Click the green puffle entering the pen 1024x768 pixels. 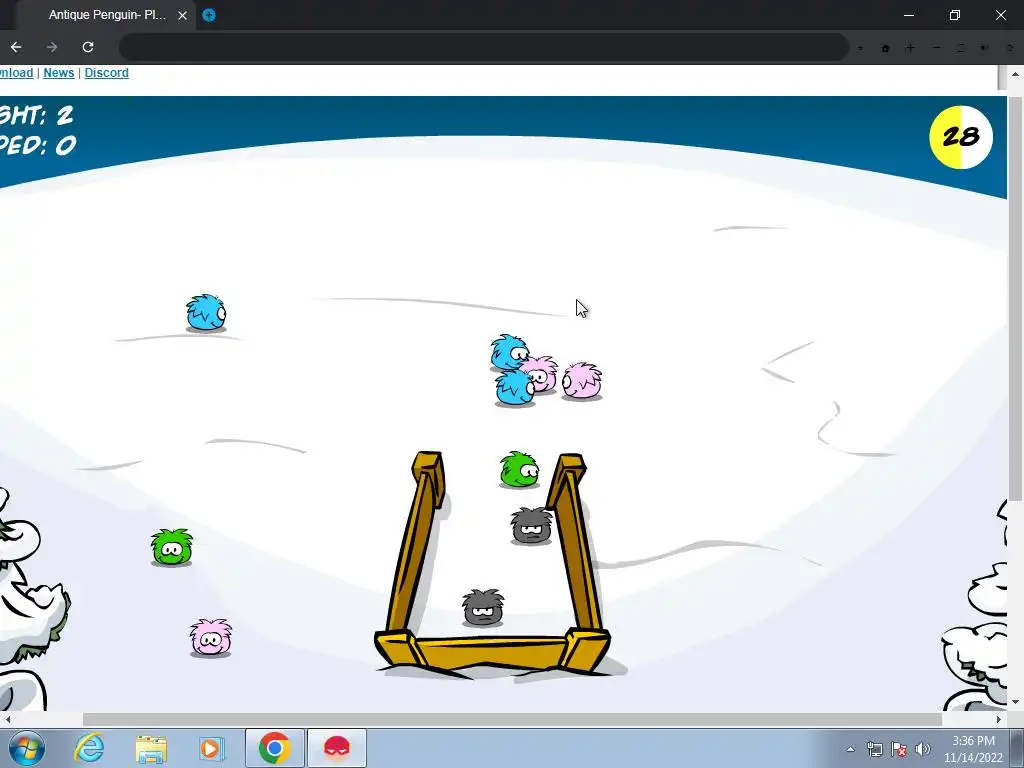click(x=519, y=469)
